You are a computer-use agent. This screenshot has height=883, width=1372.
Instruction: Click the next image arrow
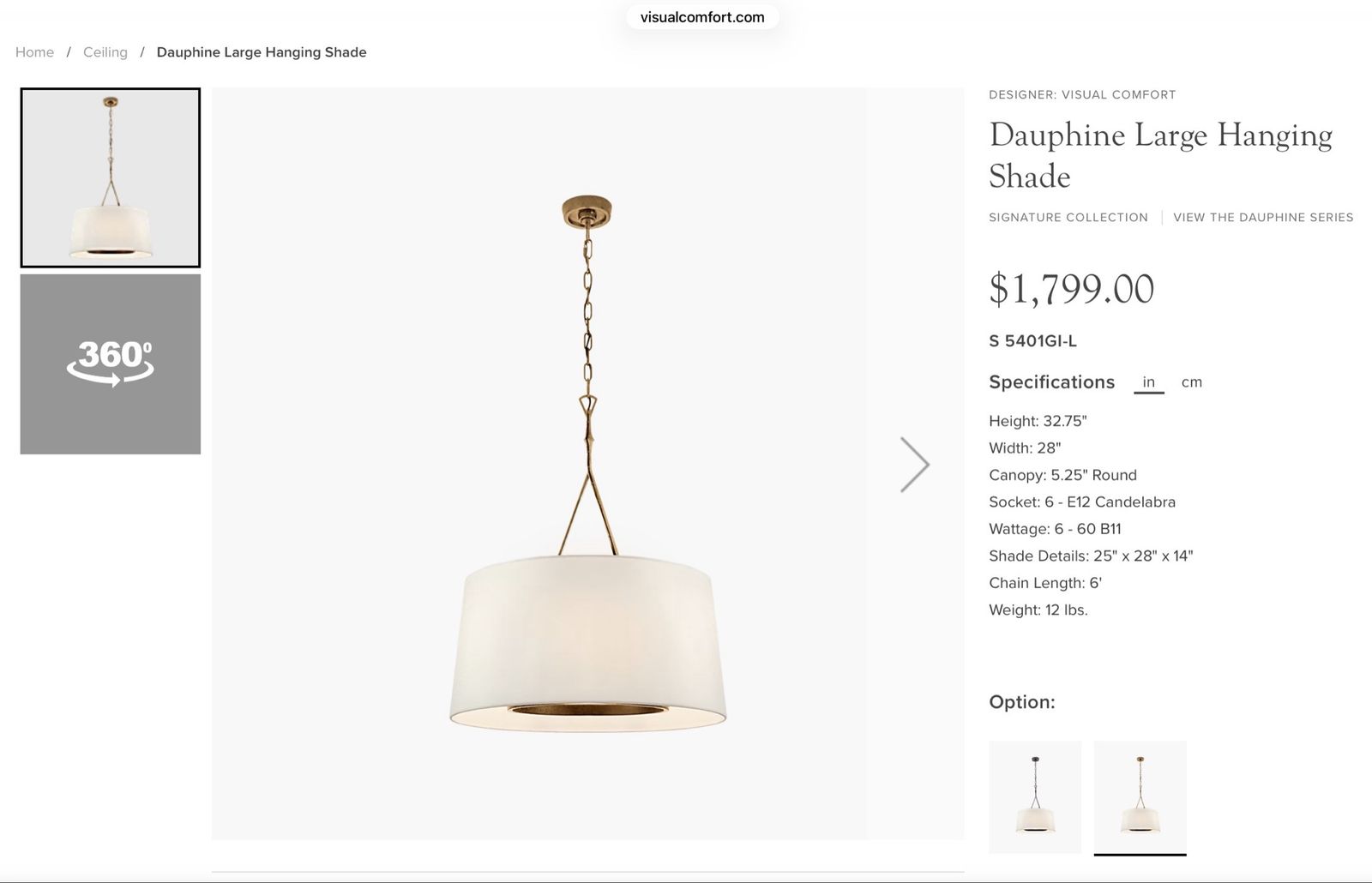click(x=915, y=465)
